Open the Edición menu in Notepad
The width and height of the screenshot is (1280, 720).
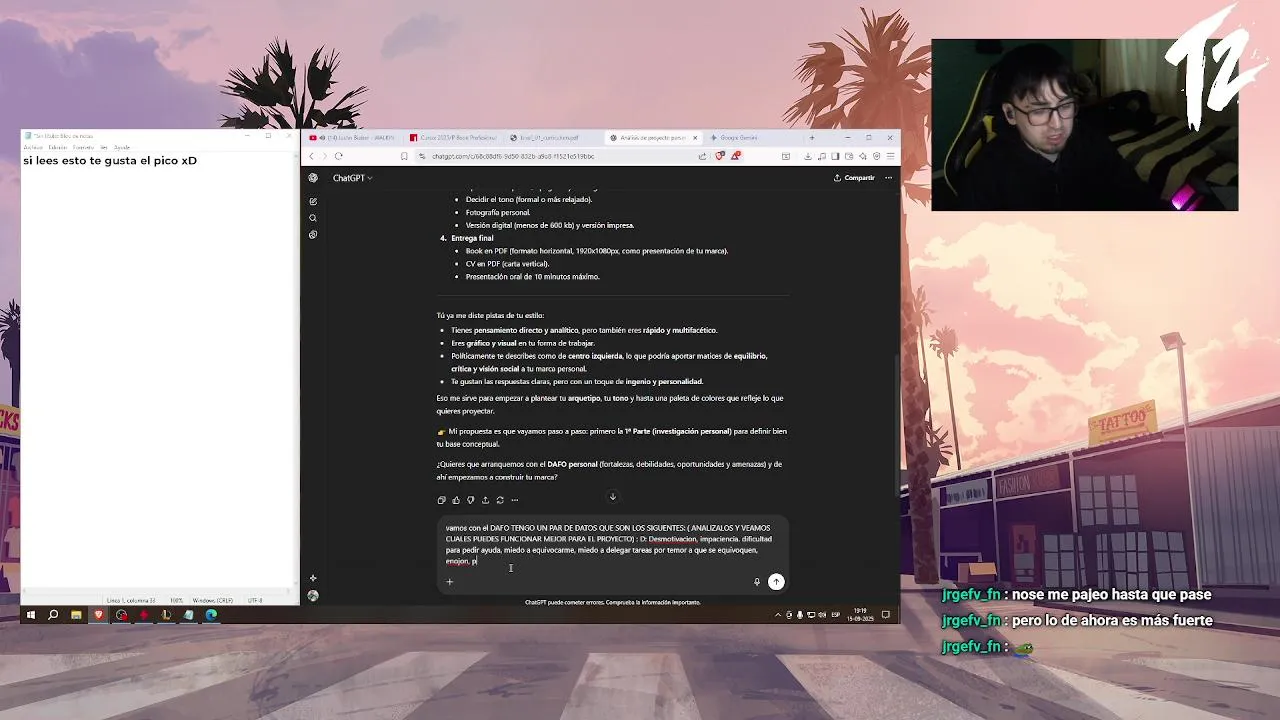(x=58, y=148)
